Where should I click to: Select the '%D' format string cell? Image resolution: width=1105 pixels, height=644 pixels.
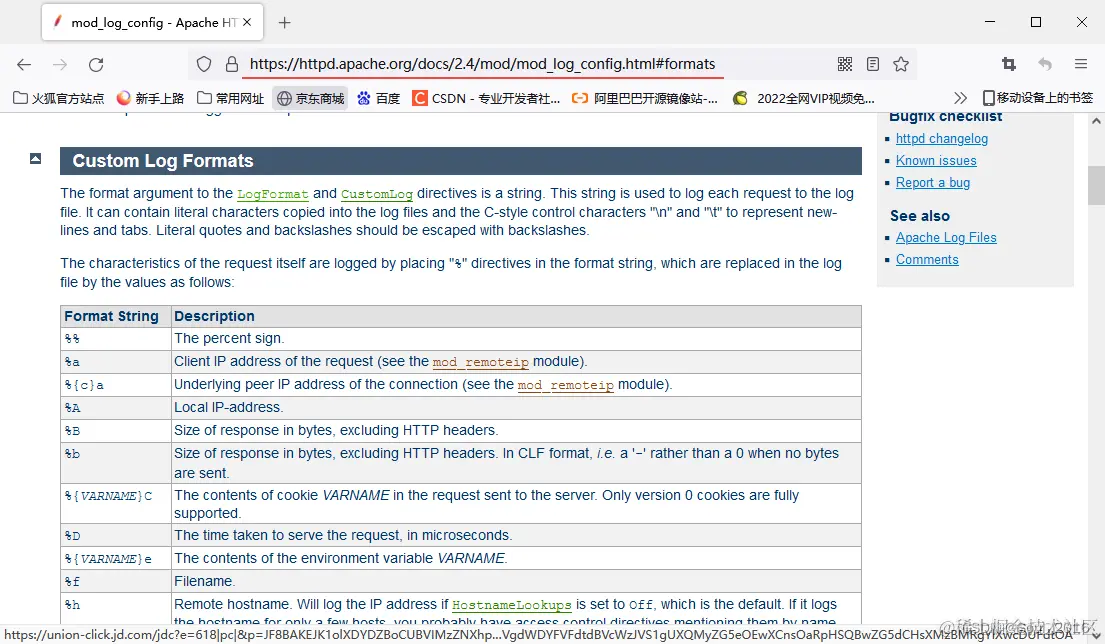click(x=116, y=535)
